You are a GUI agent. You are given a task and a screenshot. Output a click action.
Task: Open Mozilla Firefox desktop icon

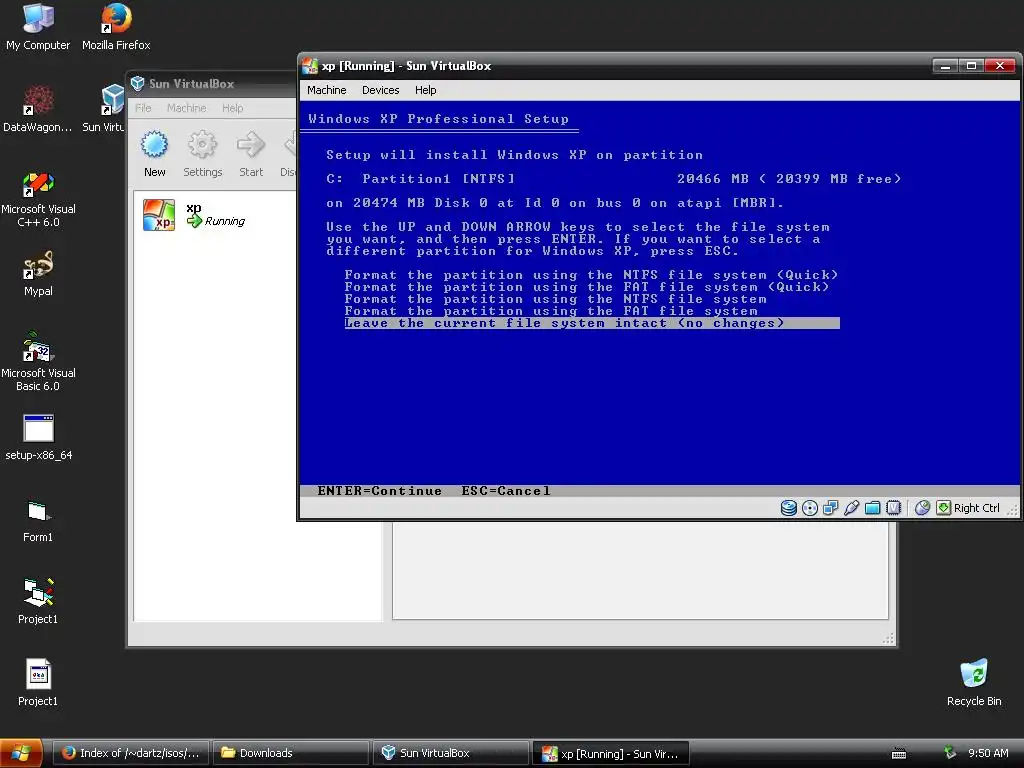point(116,27)
